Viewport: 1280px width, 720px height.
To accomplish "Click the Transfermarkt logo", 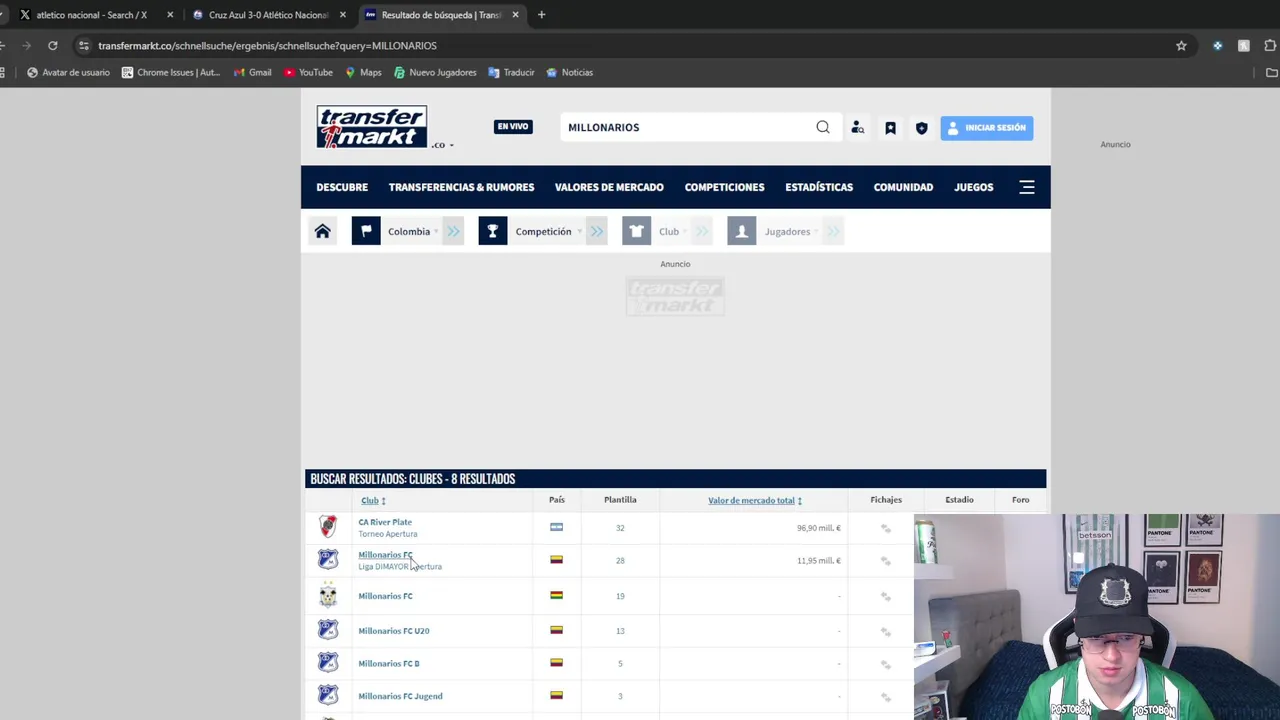I will pos(371,127).
